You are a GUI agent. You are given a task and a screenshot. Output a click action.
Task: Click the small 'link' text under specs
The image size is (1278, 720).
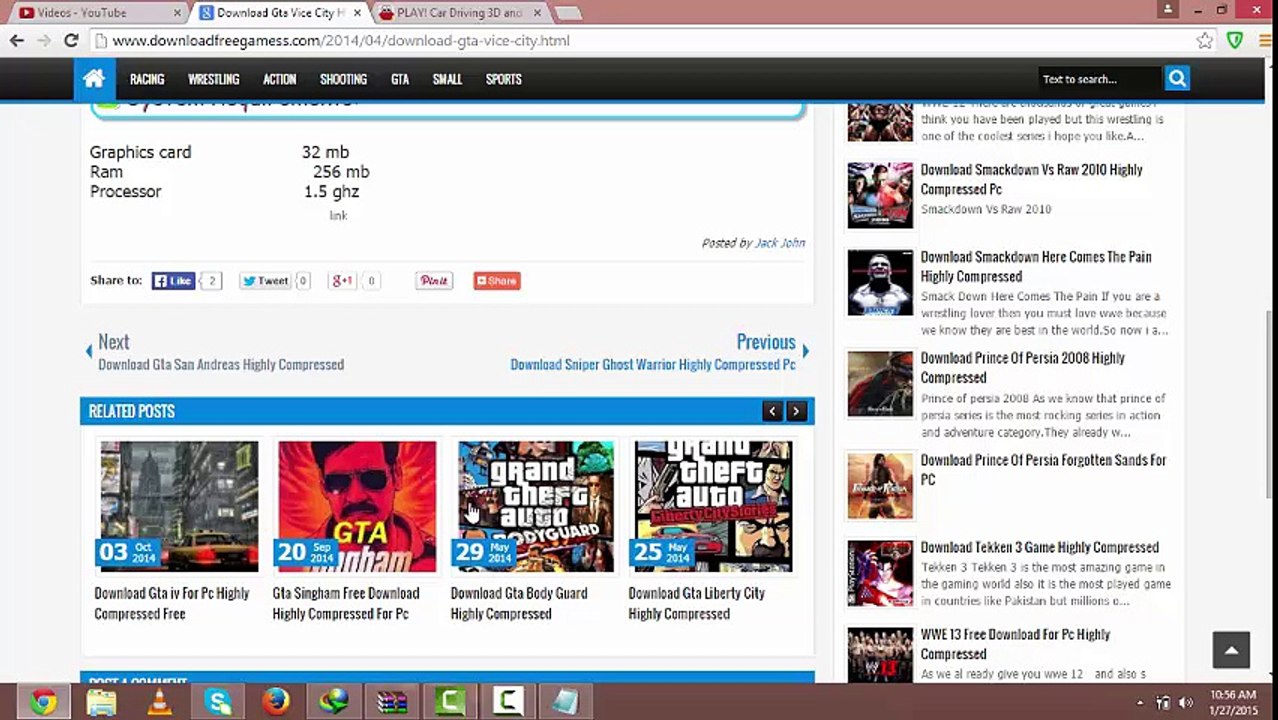tap(339, 216)
